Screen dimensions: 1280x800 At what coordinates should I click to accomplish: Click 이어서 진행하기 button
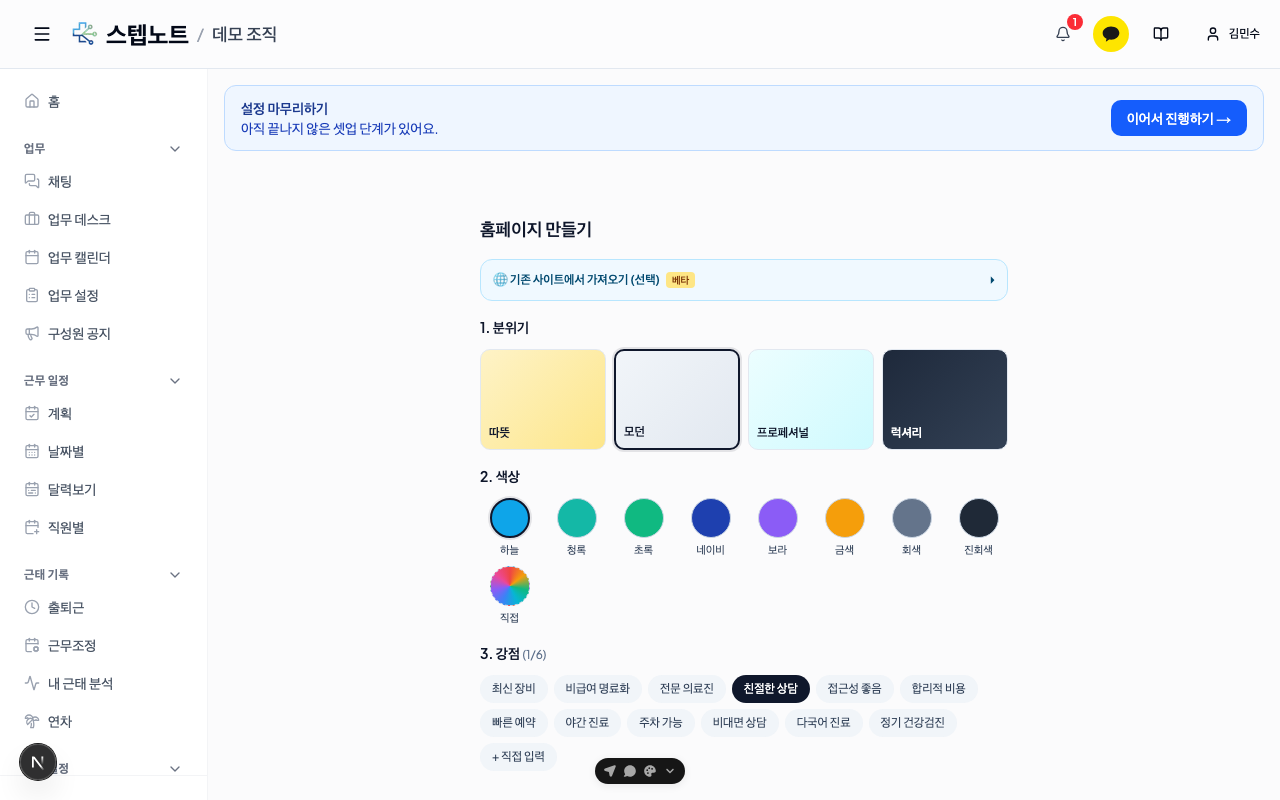[1179, 118]
